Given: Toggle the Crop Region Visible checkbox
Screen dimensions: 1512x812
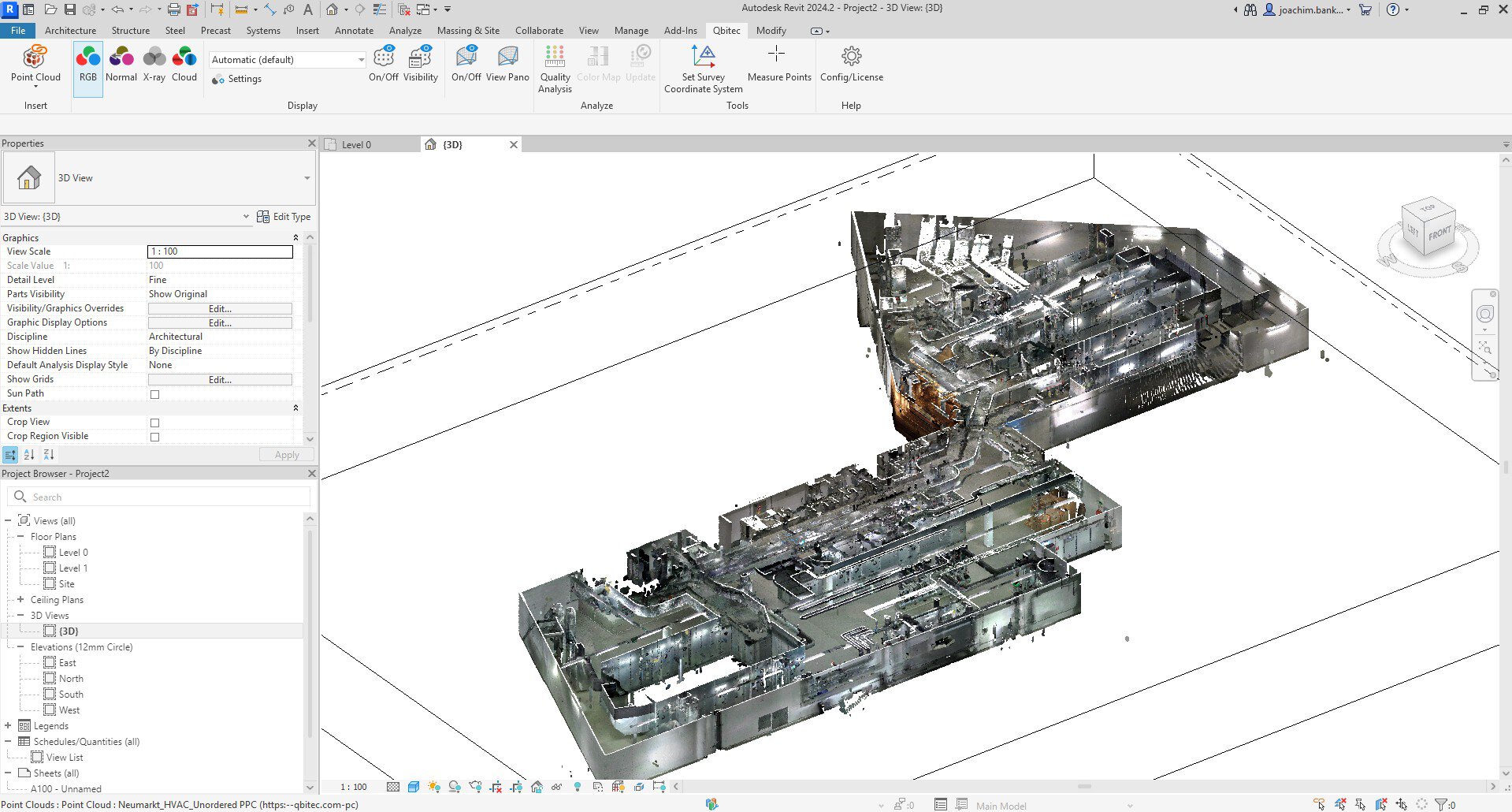Looking at the screenshot, I should 154,437.
